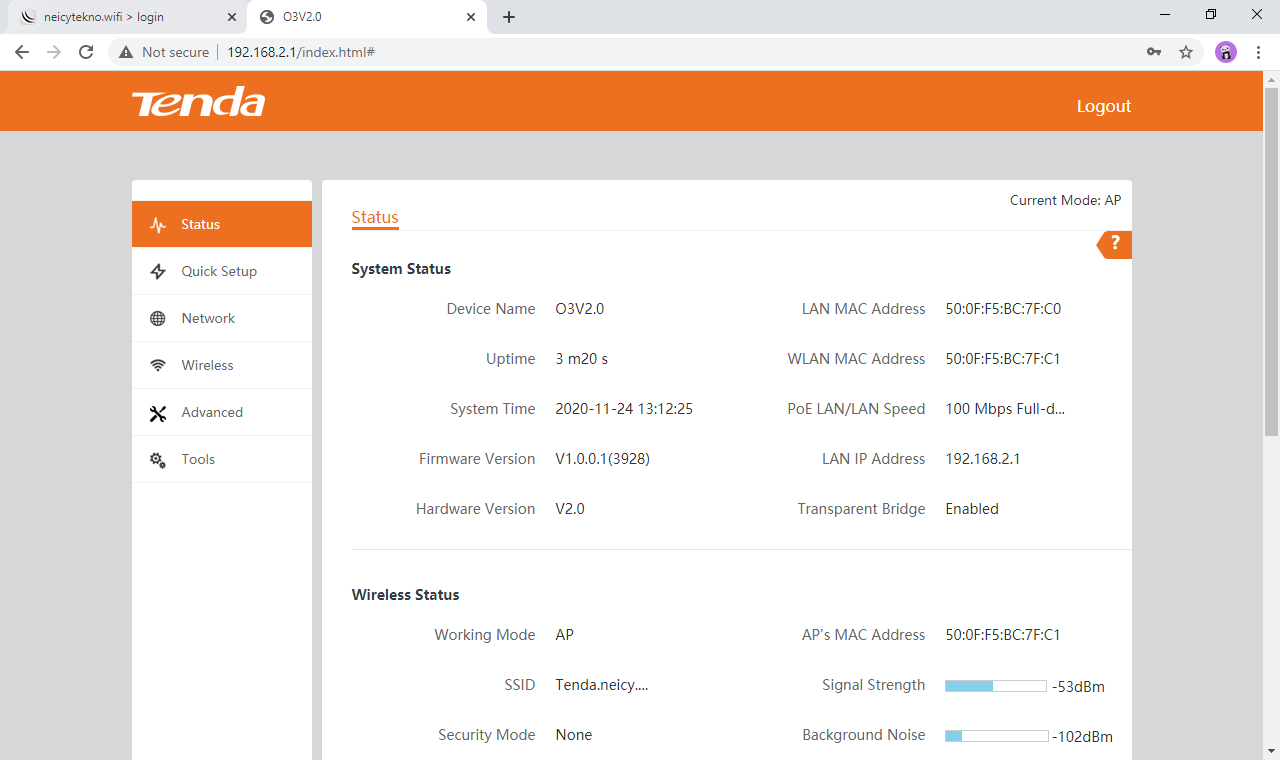Image resolution: width=1280 pixels, height=760 pixels.
Task: Open a new browser tab
Action: point(509,17)
